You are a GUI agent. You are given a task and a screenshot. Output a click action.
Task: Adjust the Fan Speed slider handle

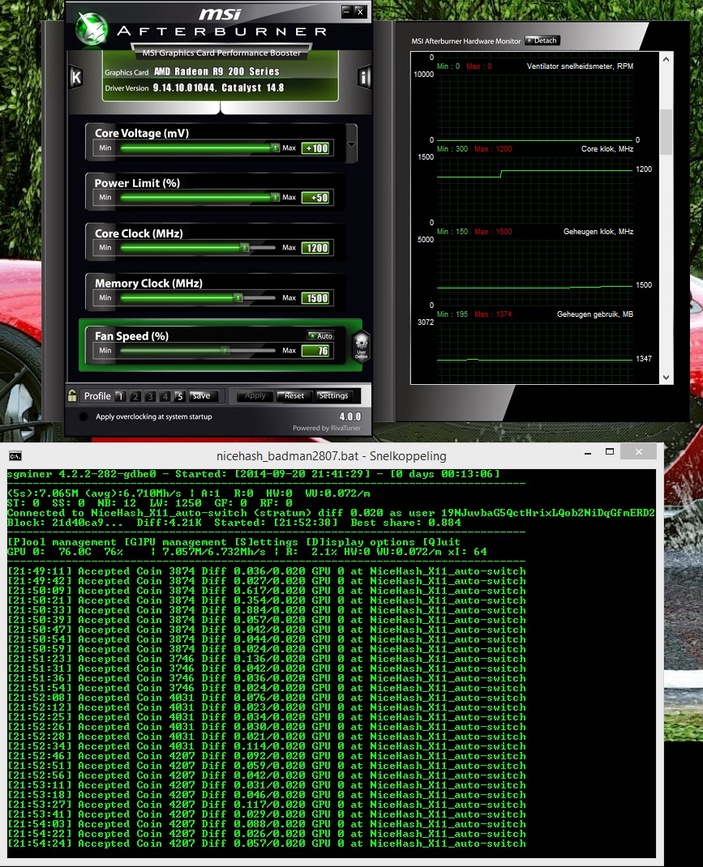[x=225, y=350]
